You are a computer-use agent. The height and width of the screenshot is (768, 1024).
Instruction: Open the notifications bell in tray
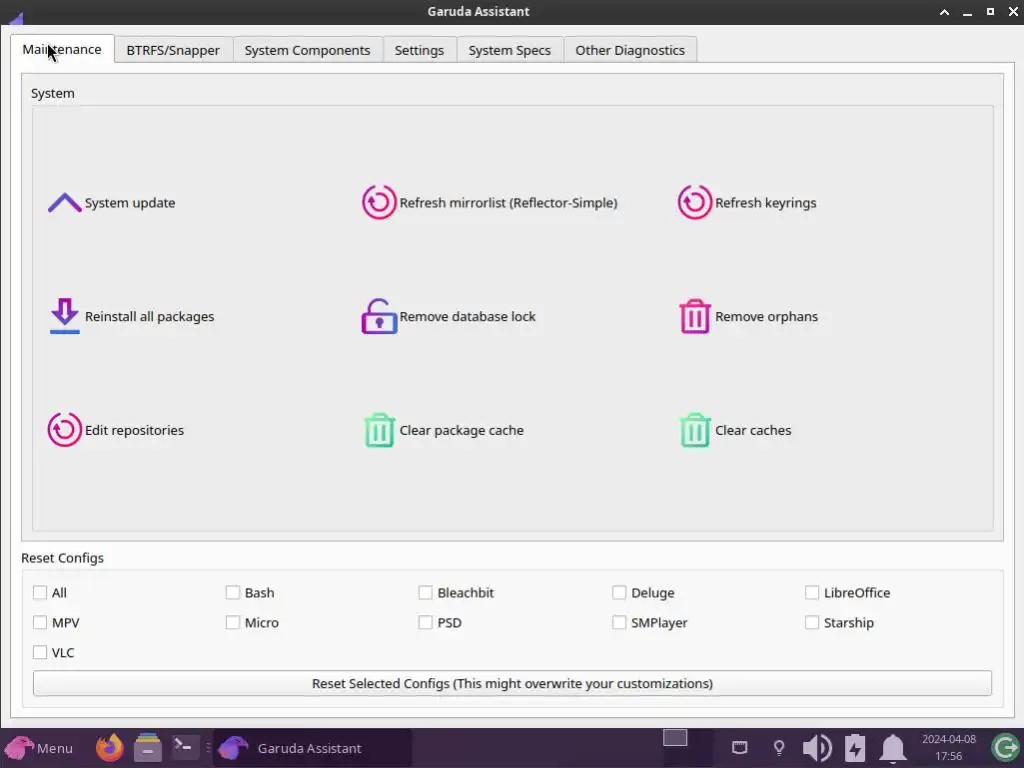pos(893,748)
